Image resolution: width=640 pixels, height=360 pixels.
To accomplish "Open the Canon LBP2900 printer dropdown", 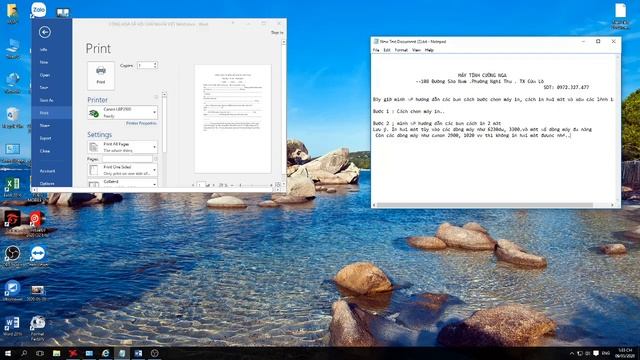I will (122, 113).
